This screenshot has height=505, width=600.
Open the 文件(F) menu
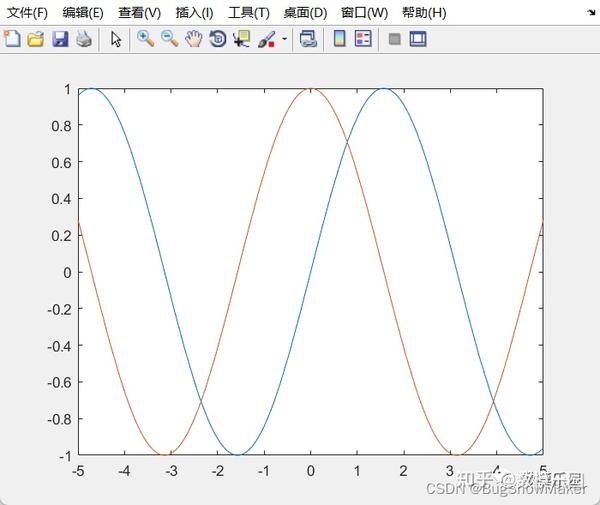point(28,13)
